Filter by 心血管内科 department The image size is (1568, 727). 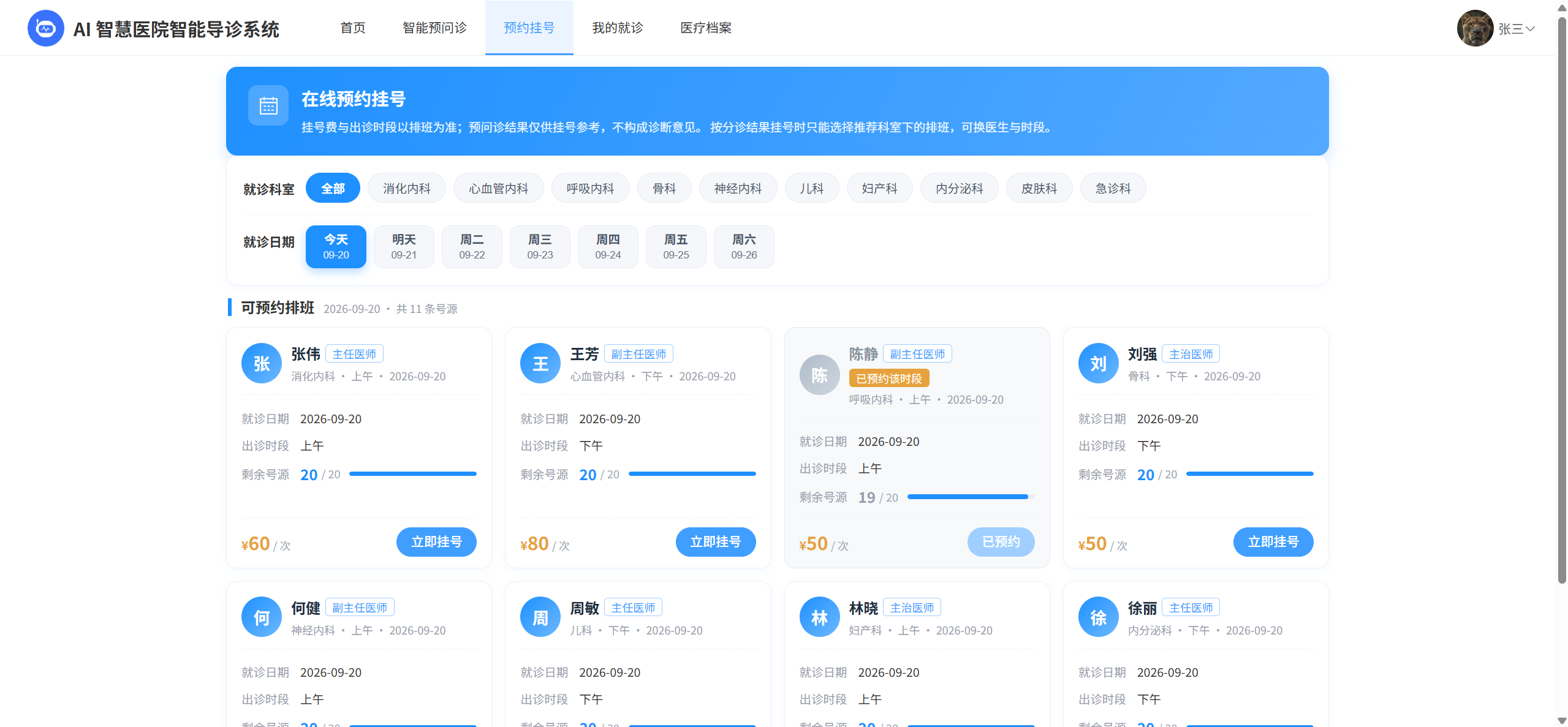pyautogui.click(x=499, y=188)
